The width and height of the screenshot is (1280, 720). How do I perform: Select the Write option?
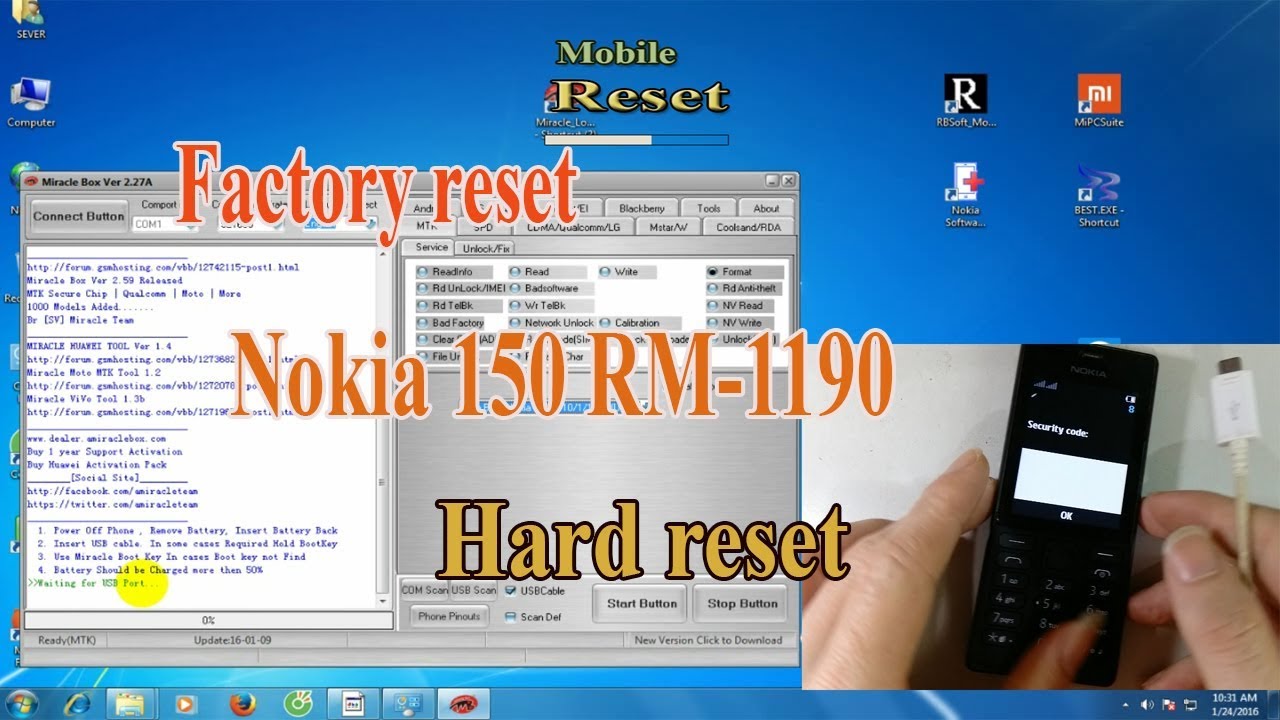pos(627,272)
